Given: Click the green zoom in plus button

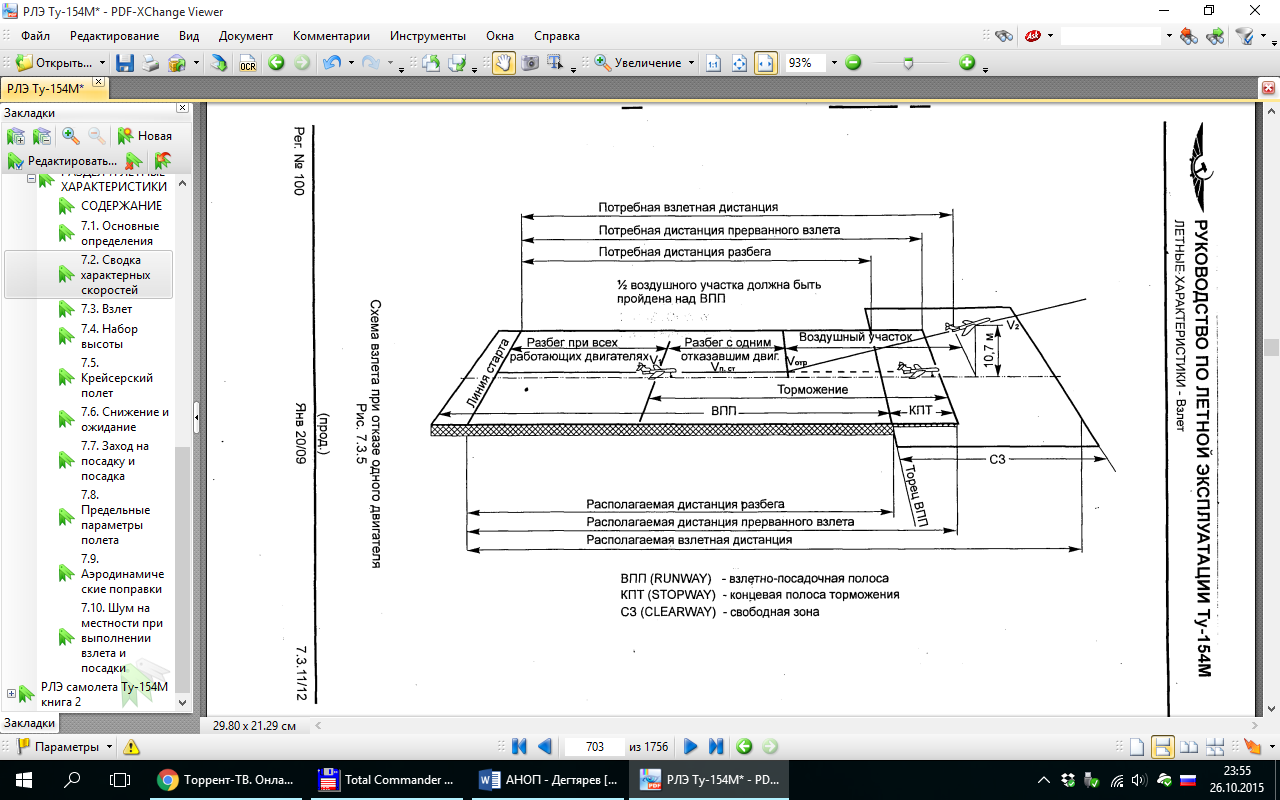Looking at the screenshot, I should point(967,63).
